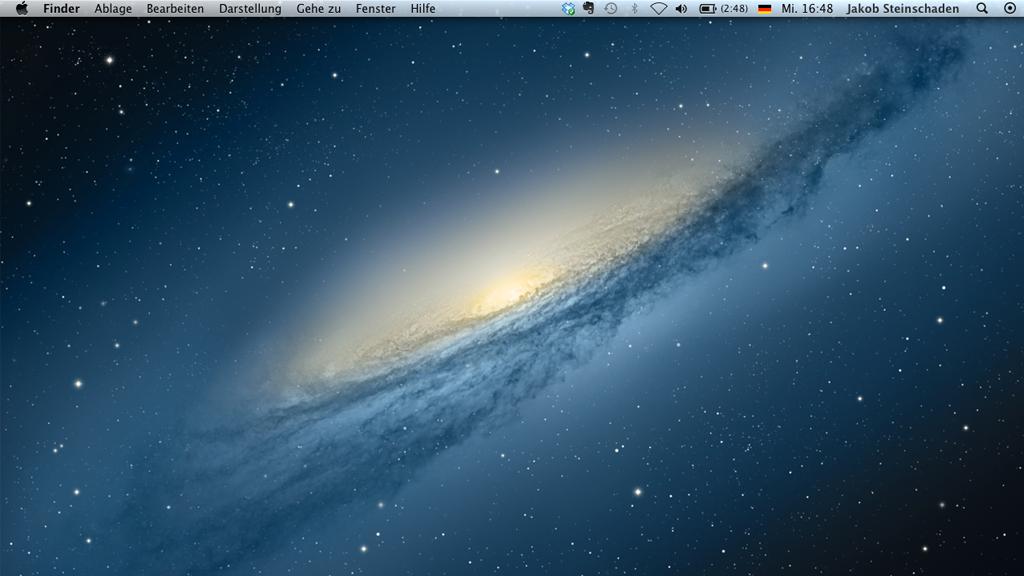The width and height of the screenshot is (1024, 576).
Task: Open the Jakob Steinschaden user menu
Action: (x=903, y=8)
